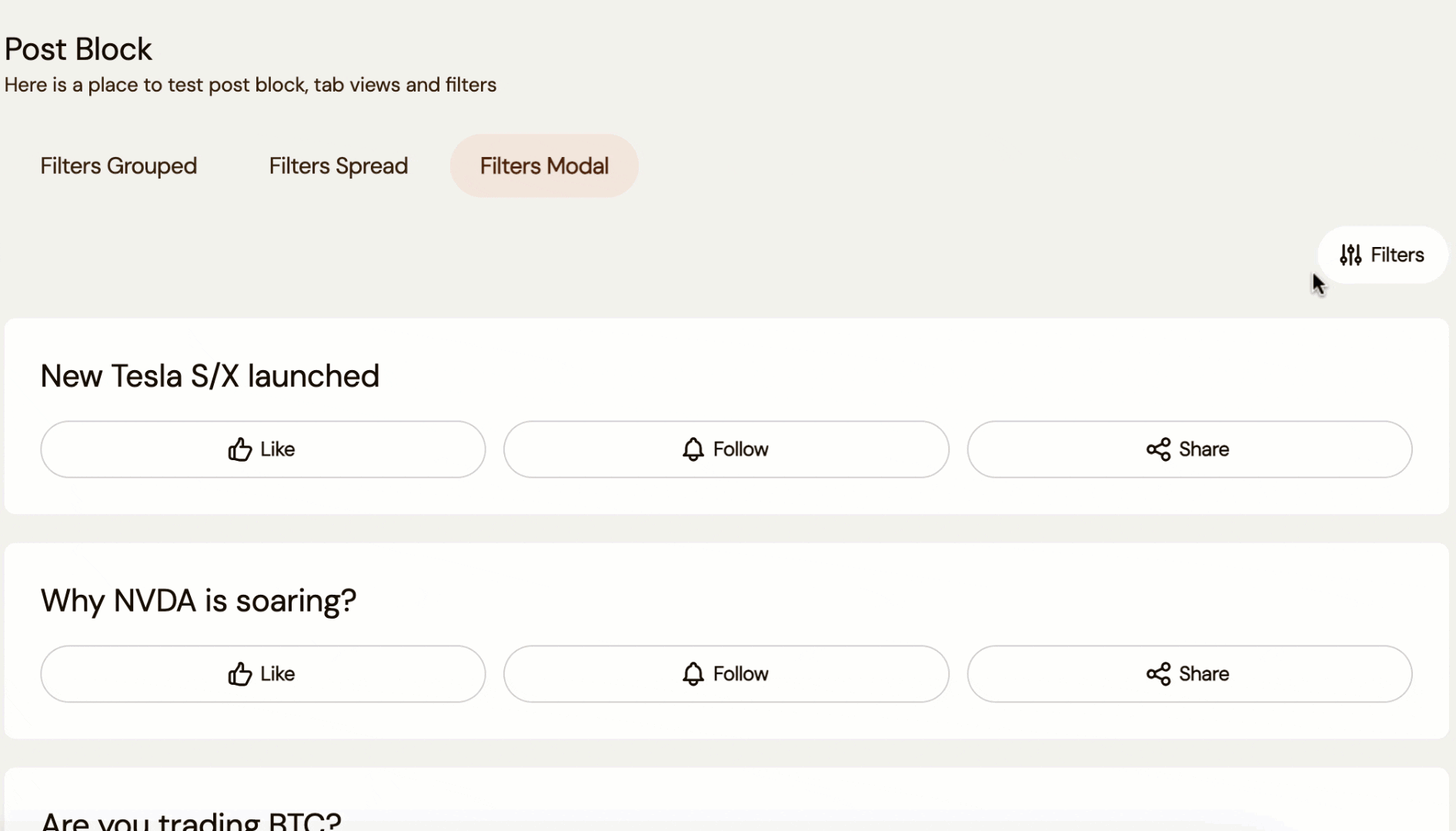Click share icon on the NVDA post
Image resolution: width=1456 pixels, height=831 pixels.
pos(1158,674)
